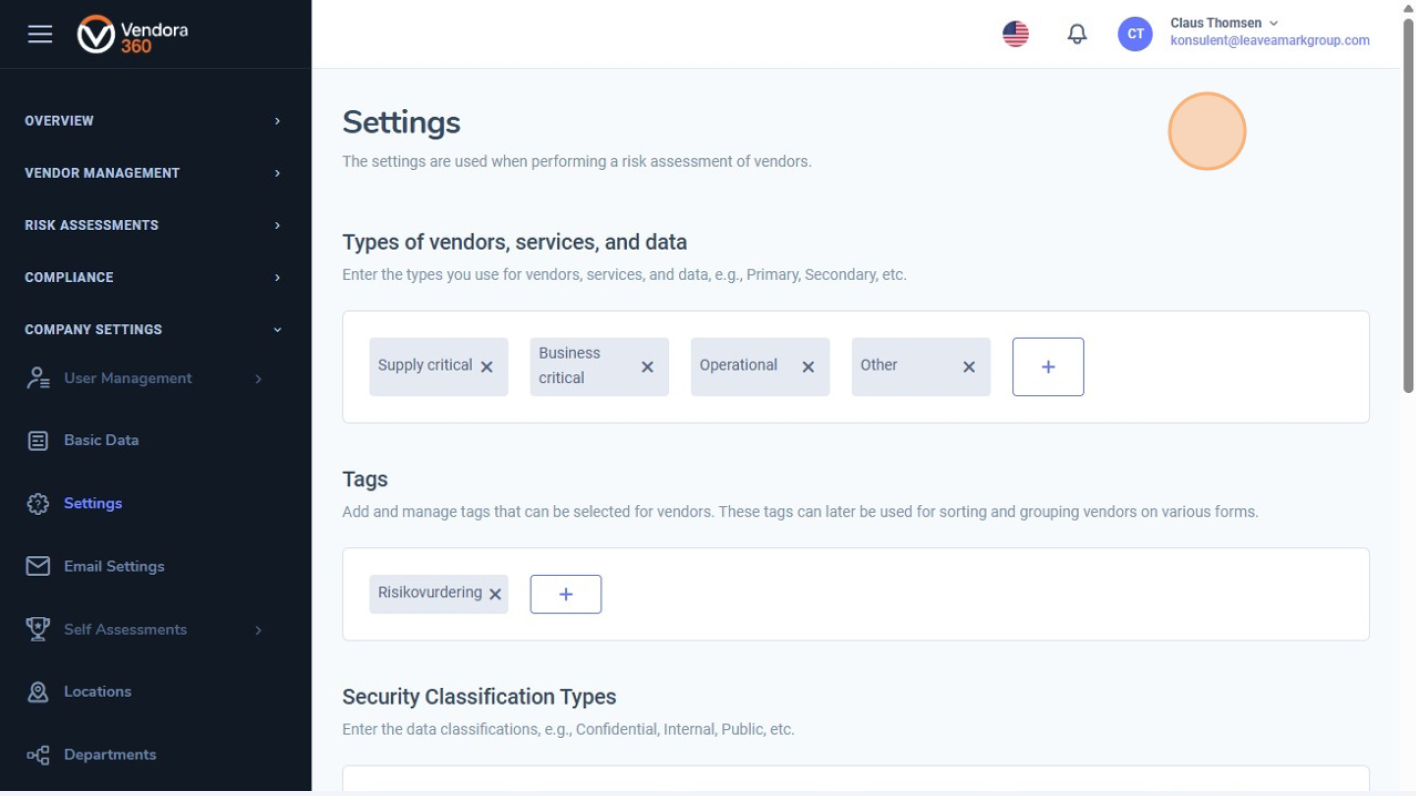Click the Vendora 360 logo
This screenshot has height=796, width=1416.
click(132, 34)
